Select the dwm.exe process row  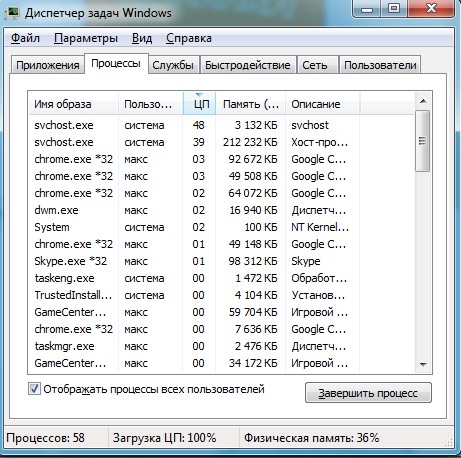pyautogui.click(x=221, y=210)
